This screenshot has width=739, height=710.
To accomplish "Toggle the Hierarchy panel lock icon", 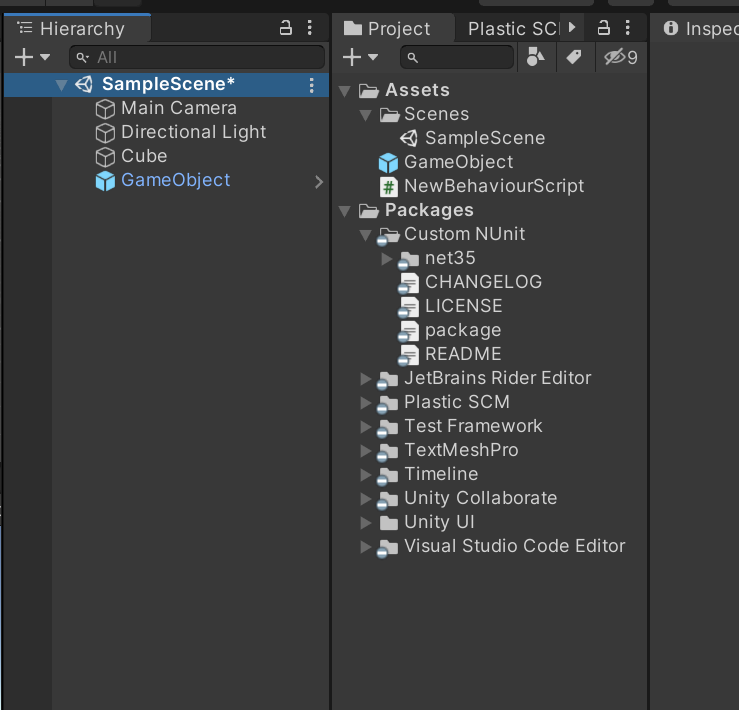I will pyautogui.click(x=286, y=28).
